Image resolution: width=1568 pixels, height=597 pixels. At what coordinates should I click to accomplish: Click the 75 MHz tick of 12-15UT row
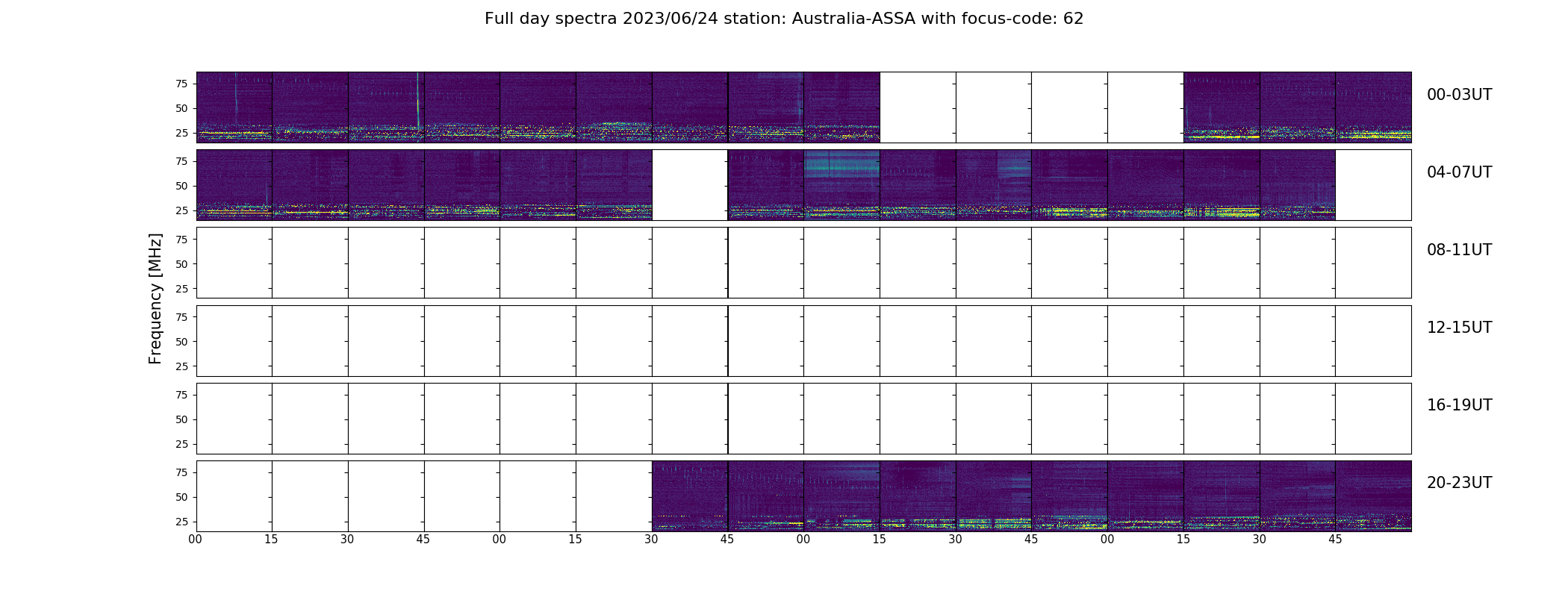tap(181, 317)
